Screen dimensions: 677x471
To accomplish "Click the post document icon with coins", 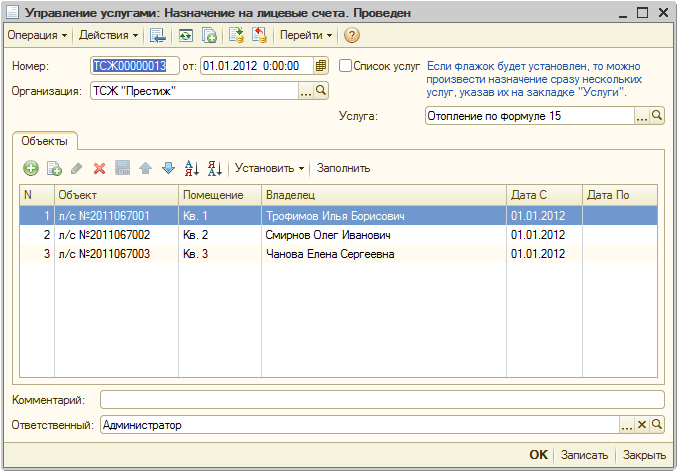I will [236, 35].
